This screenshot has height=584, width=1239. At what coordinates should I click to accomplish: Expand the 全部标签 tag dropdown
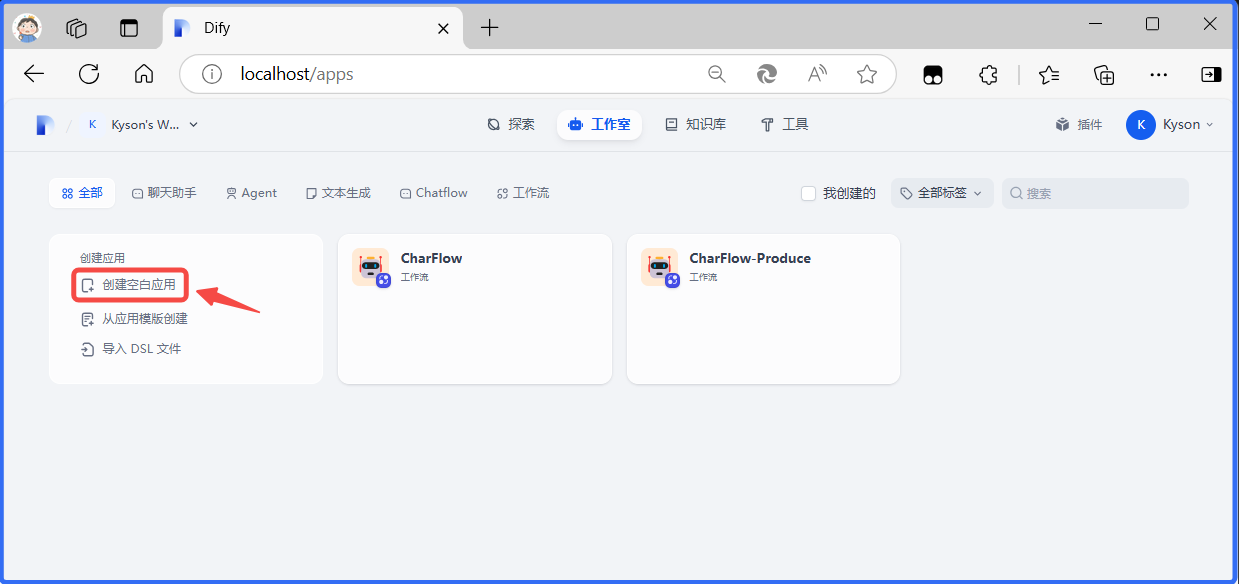(x=941, y=193)
